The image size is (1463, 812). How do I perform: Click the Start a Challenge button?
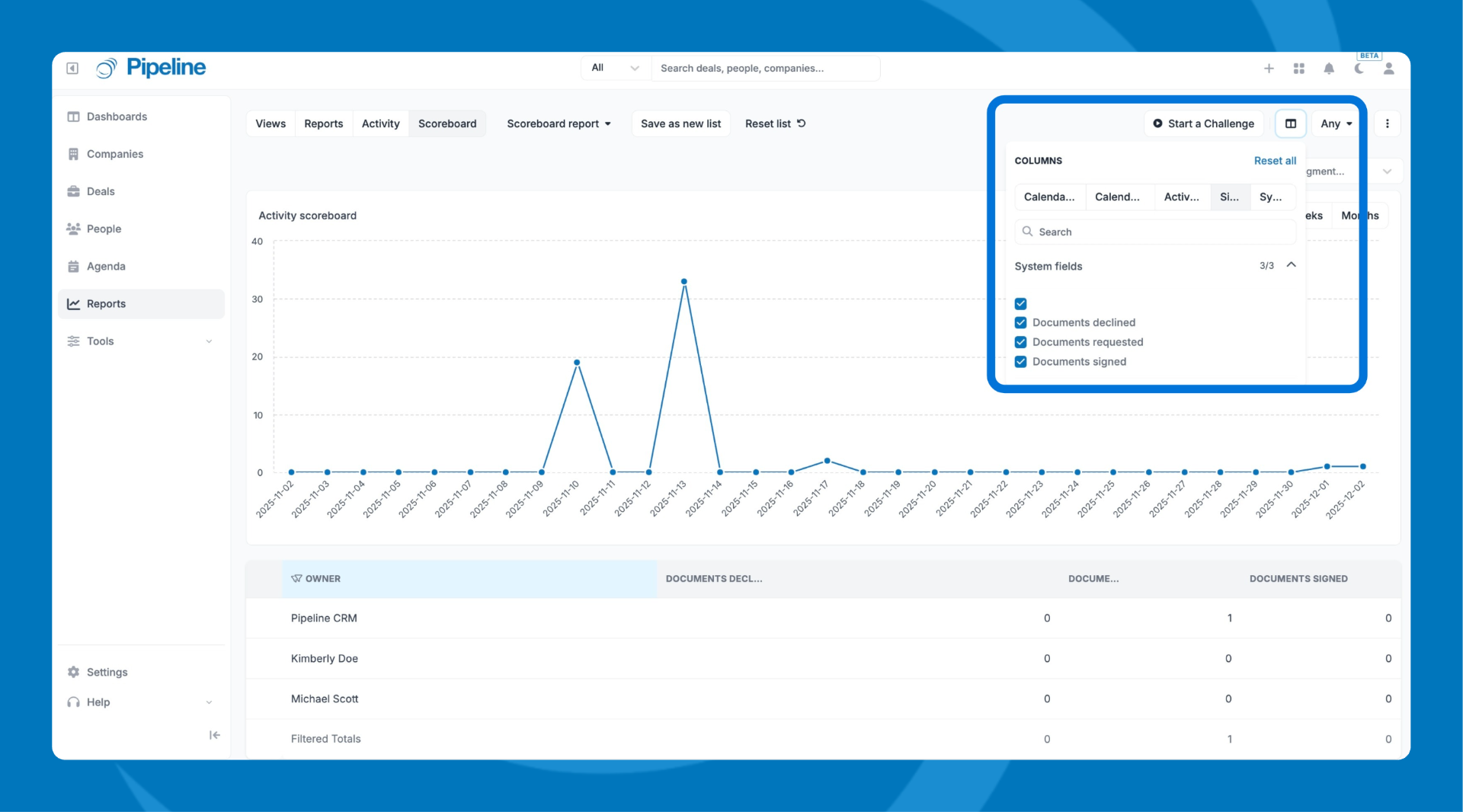click(x=1204, y=123)
